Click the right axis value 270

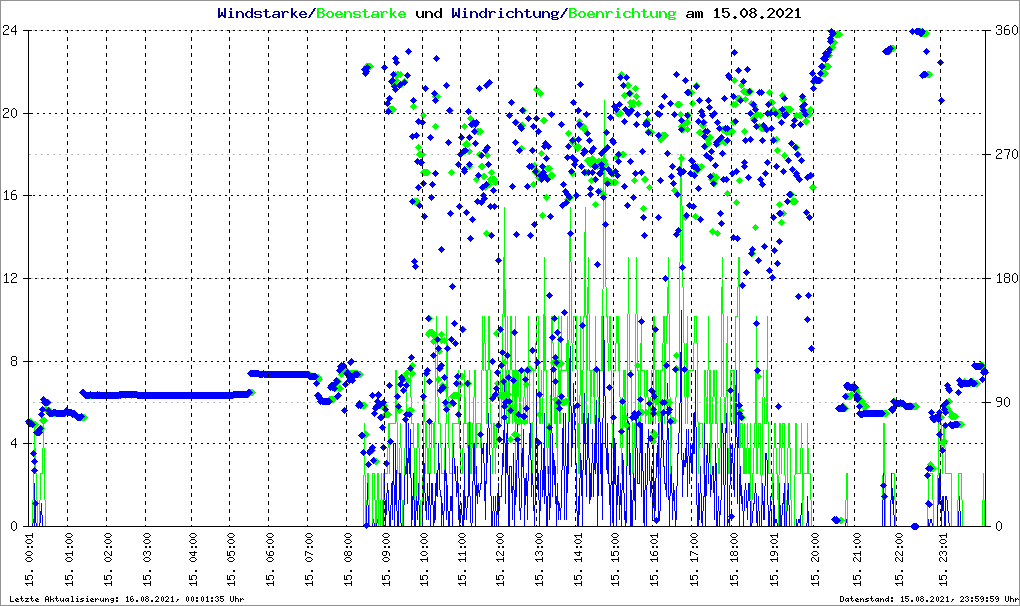point(1007,154)
